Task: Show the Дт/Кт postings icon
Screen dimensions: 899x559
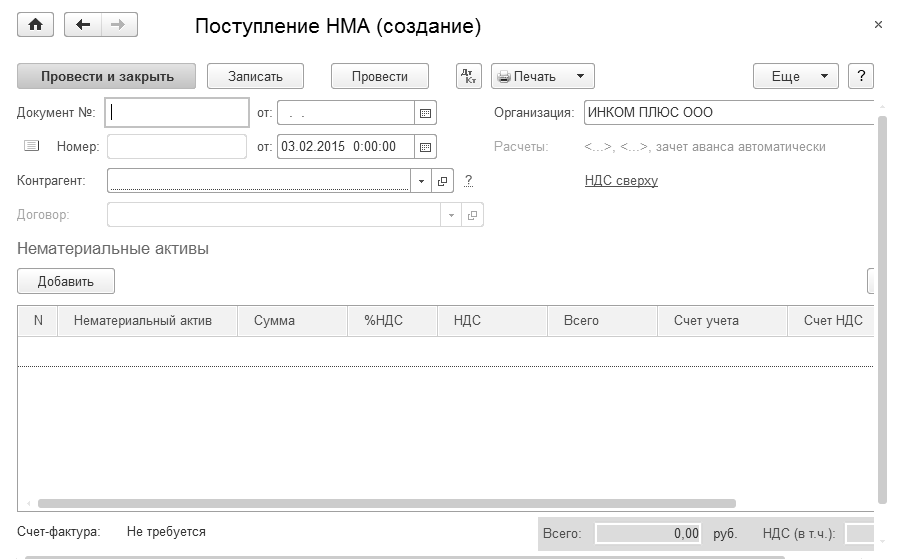Action: [x=469, y=76]
